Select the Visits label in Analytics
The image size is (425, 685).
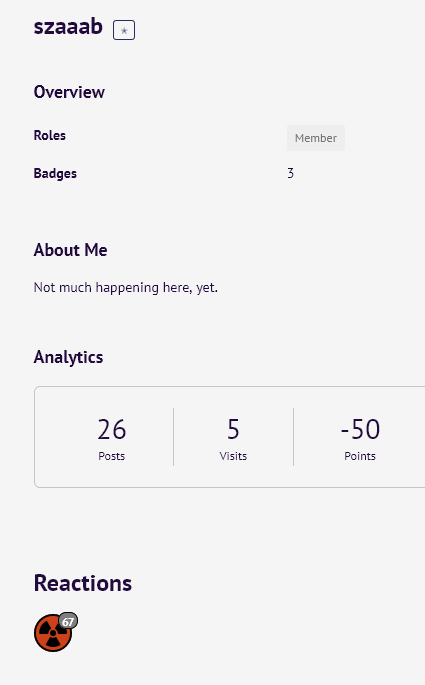pos(233,456)
